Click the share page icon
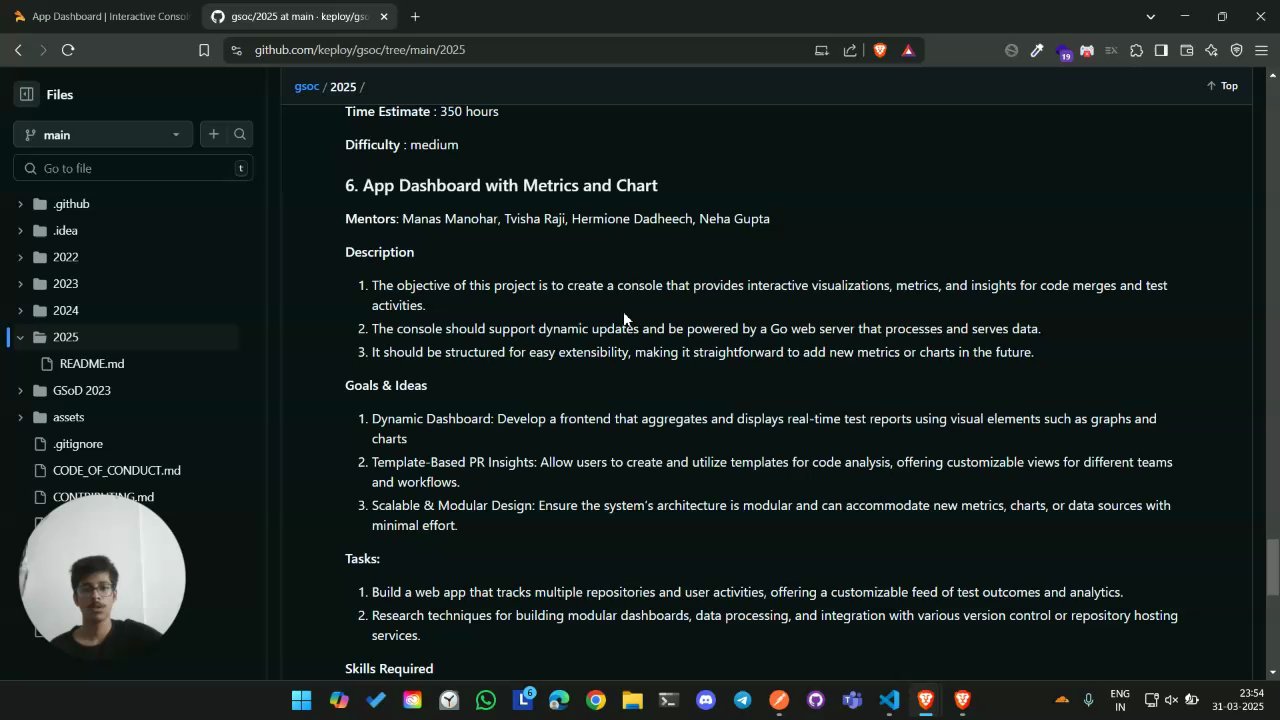1280x720 pixels. tap(850, 50)
